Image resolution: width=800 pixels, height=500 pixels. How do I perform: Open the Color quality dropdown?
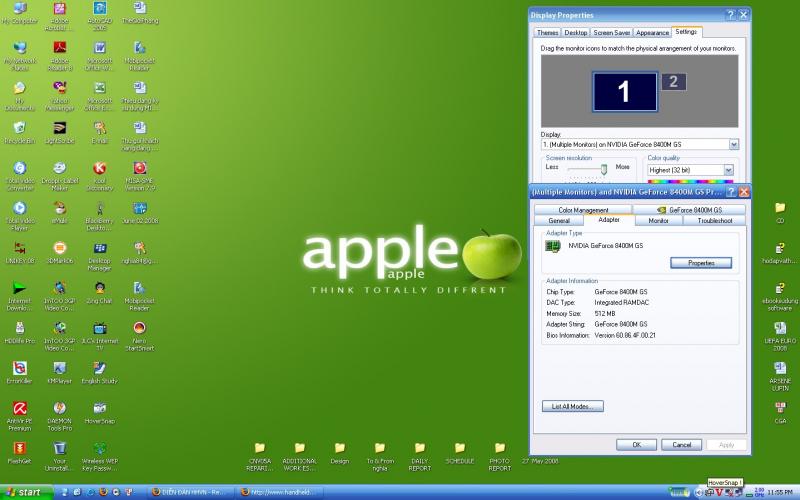click(727, 170)
